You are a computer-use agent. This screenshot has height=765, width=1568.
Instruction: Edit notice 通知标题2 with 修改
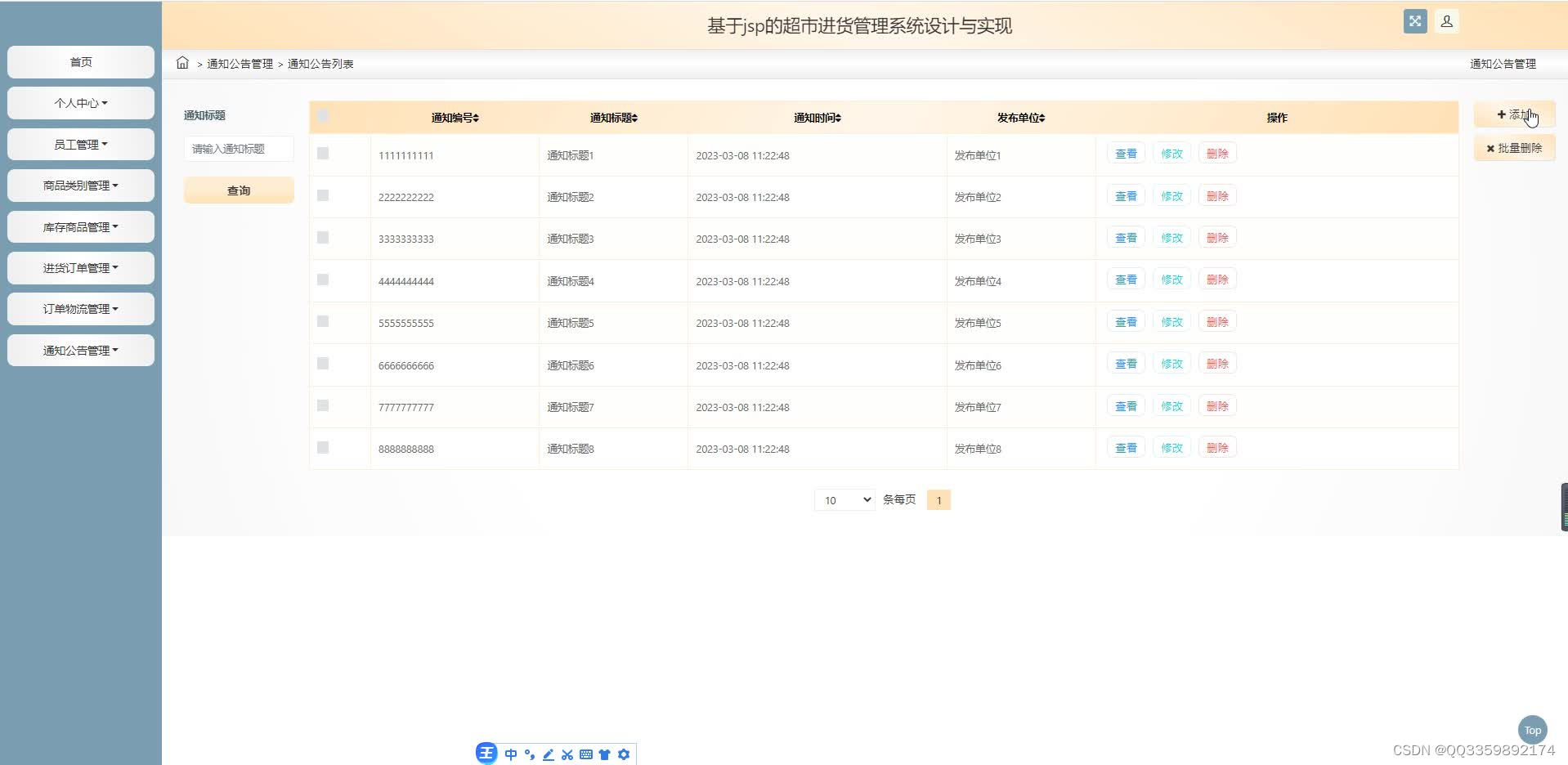click(1172, 196)
